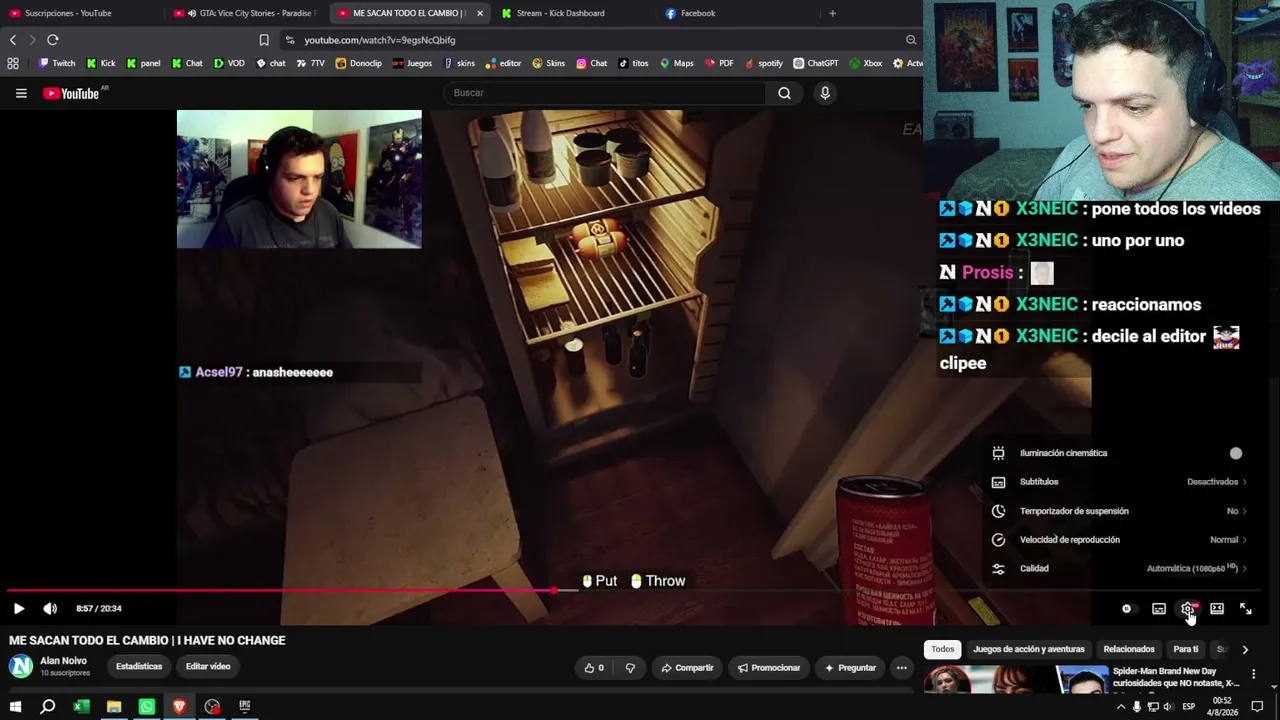Open File Explorer from the taskbar

114,707
